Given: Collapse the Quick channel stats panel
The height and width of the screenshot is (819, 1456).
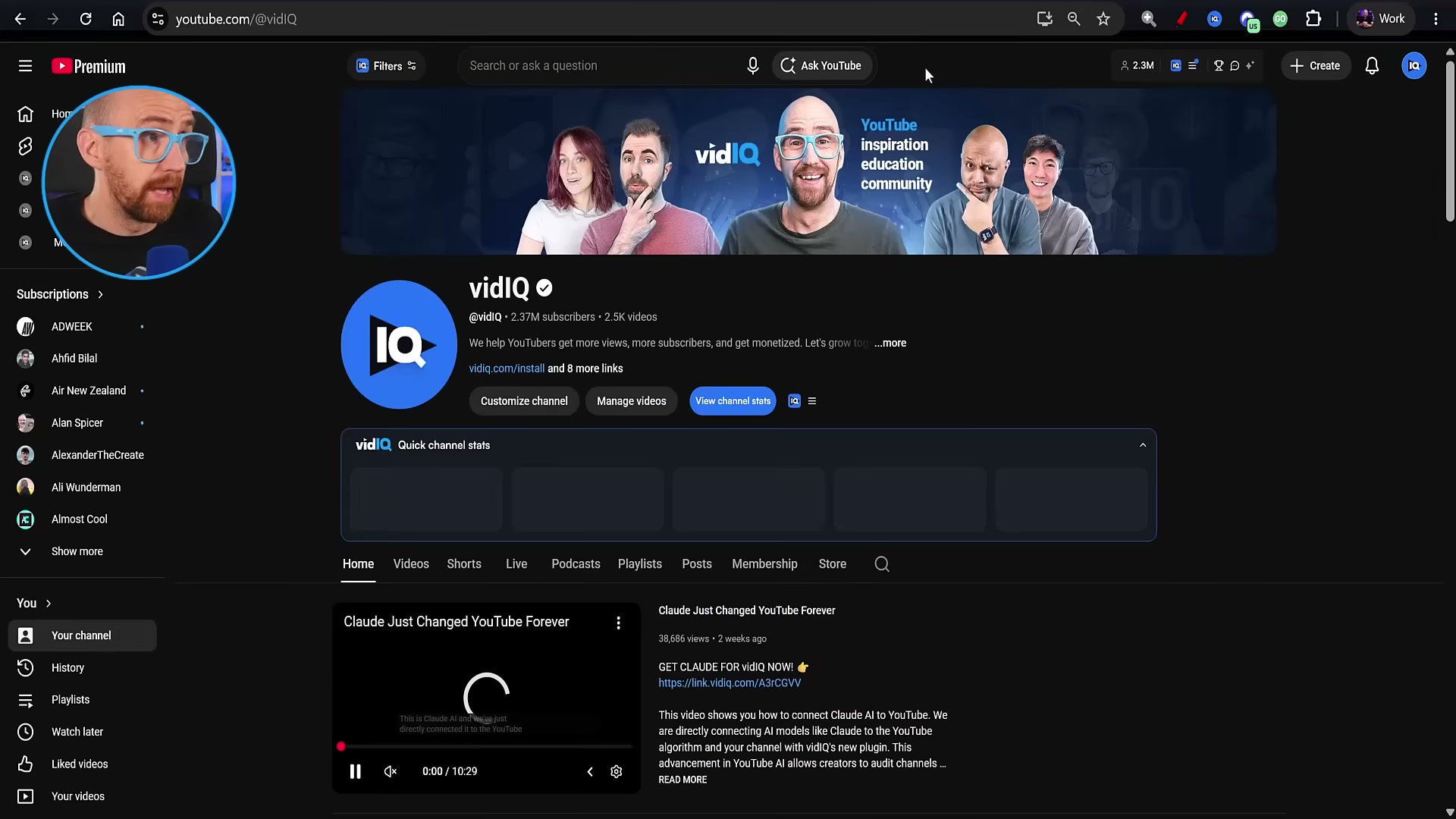Looking at the screenshot, I should [1143, 445].
